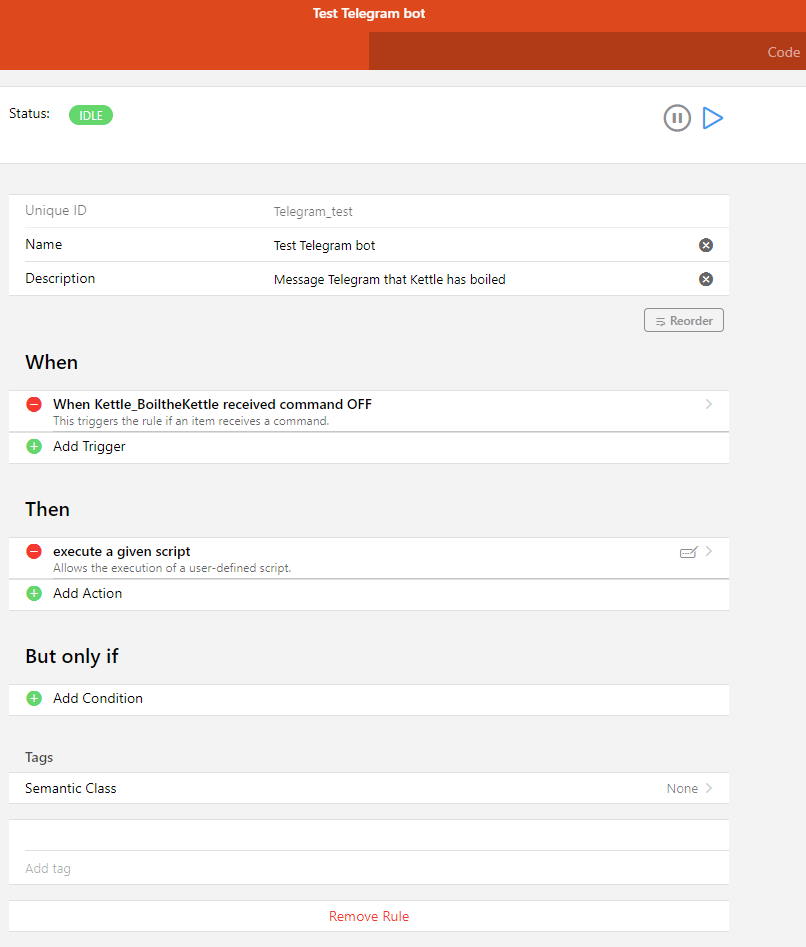Click the IDLE status badge
The image size is (806, 947).
91,115
